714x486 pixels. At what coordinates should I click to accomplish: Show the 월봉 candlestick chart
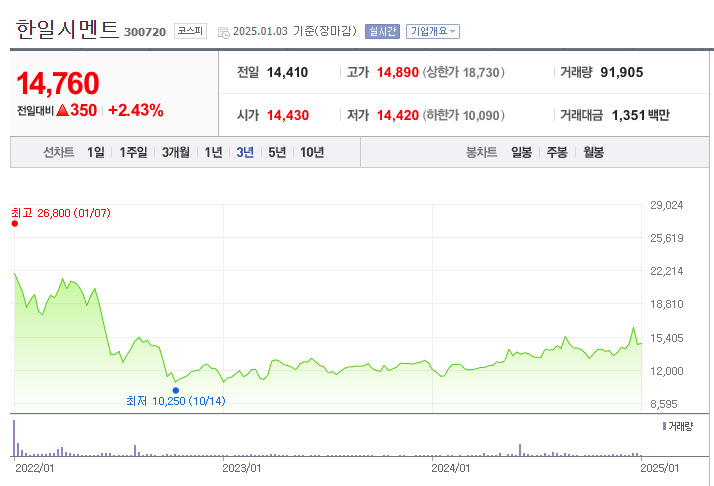pos(593,152)
